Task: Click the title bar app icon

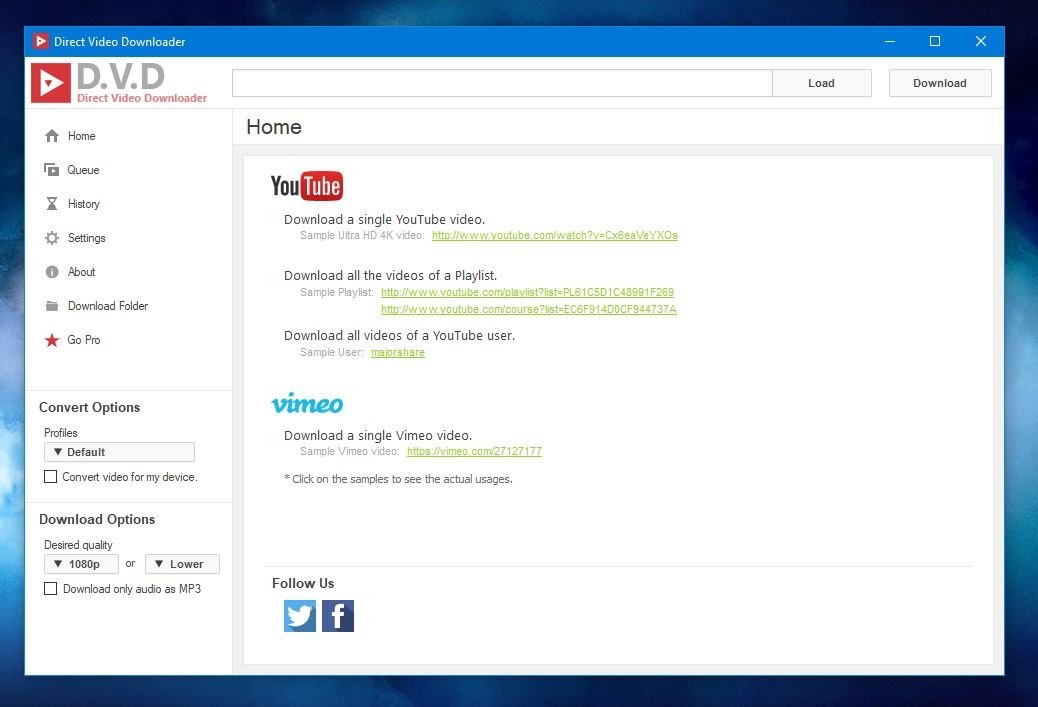Action: (40, 41)
